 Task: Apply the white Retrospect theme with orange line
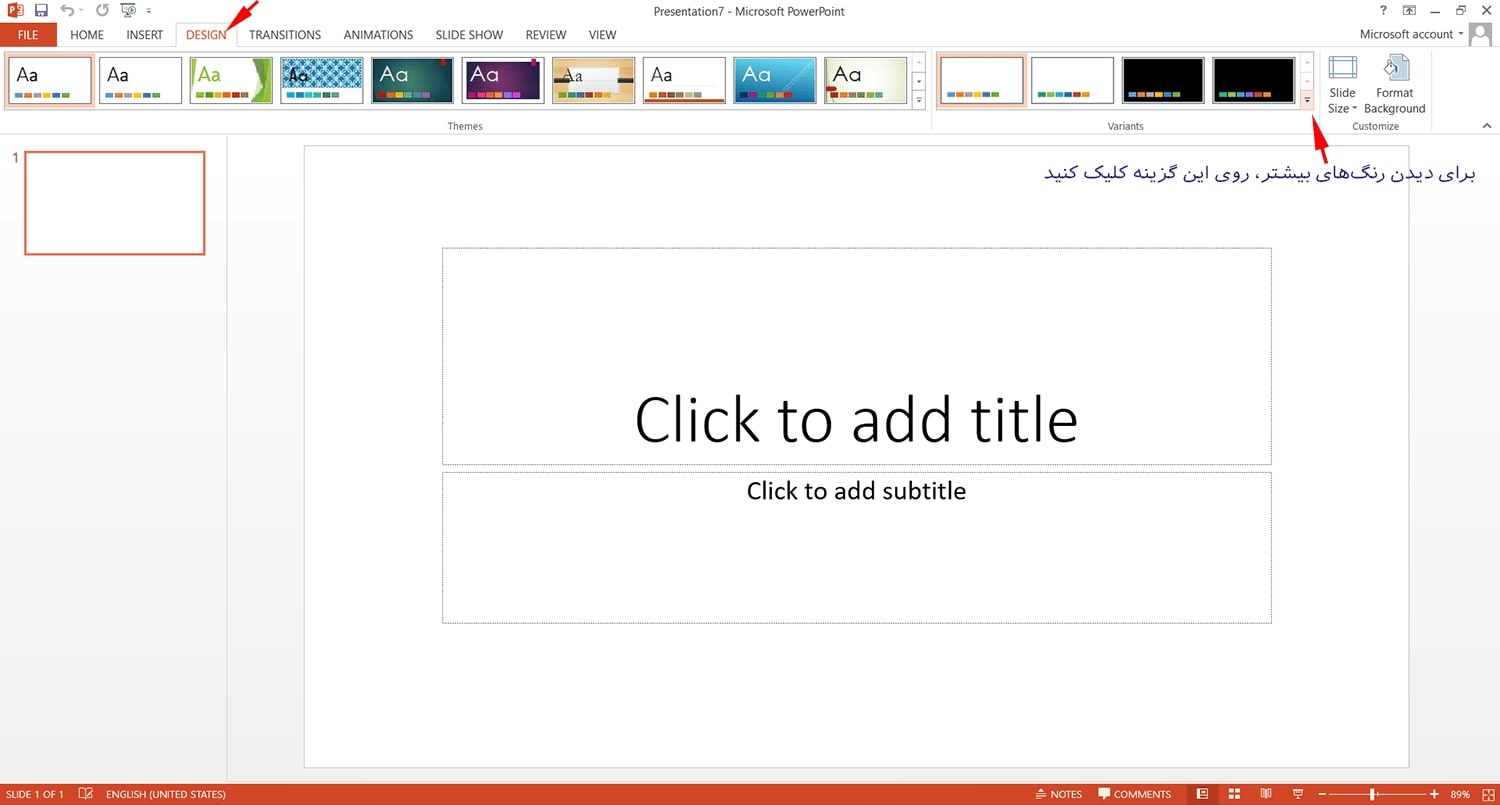pyautogui.click(x=684, y=80)
